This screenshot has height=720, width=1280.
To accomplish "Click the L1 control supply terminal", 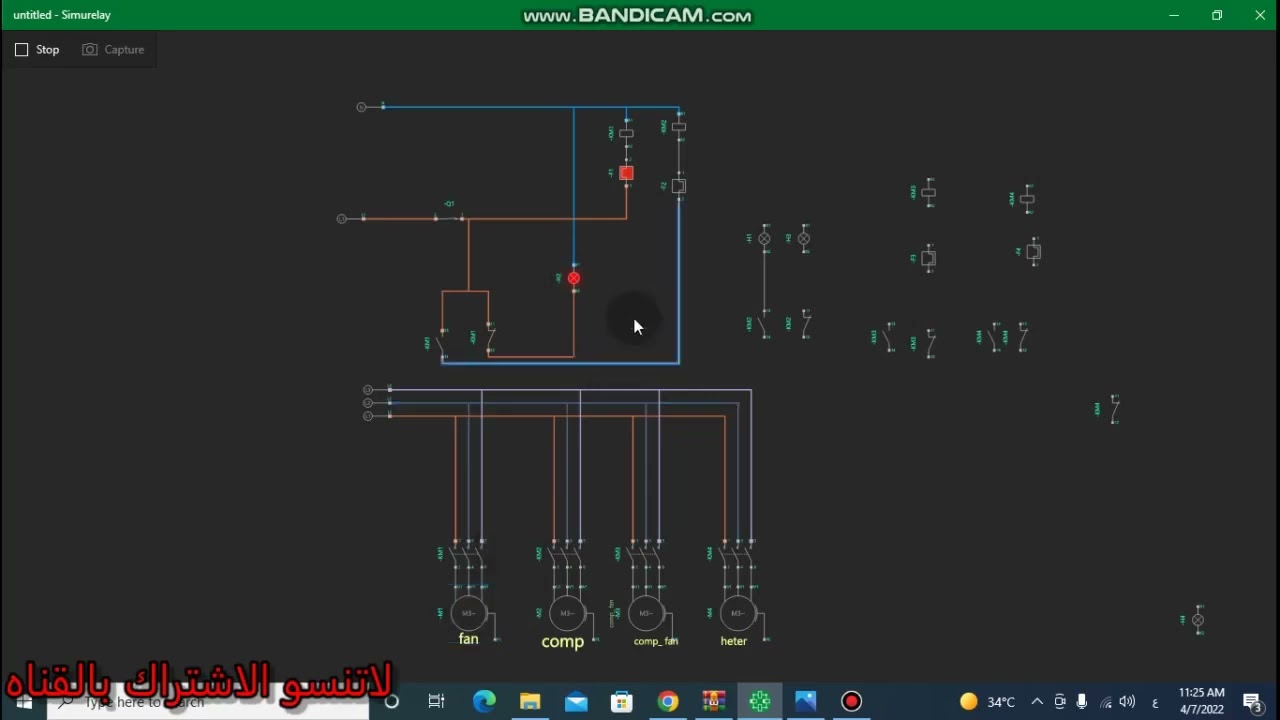I will [x=342, y=218].
